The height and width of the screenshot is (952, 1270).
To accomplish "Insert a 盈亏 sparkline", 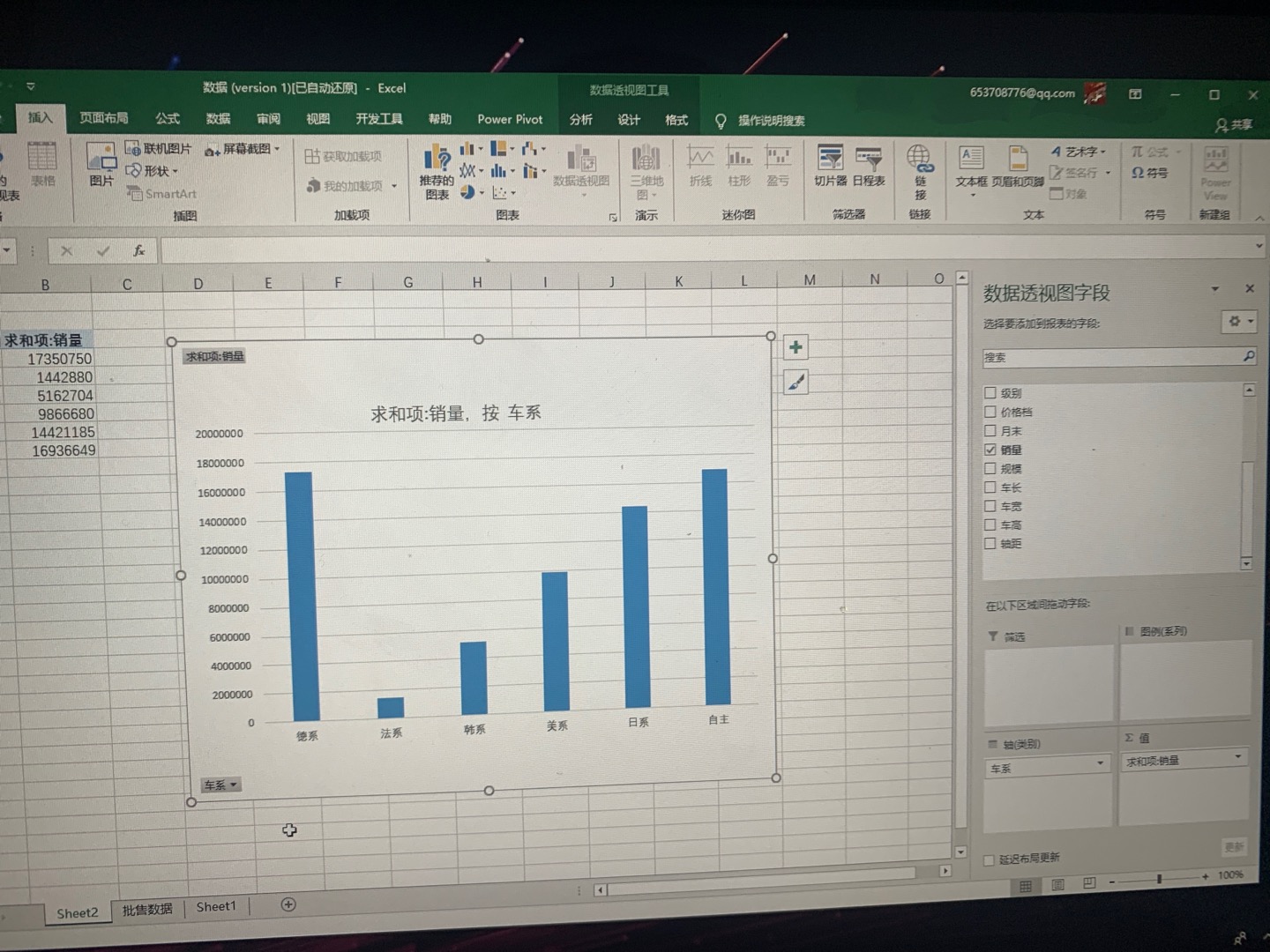I will 778,167.
